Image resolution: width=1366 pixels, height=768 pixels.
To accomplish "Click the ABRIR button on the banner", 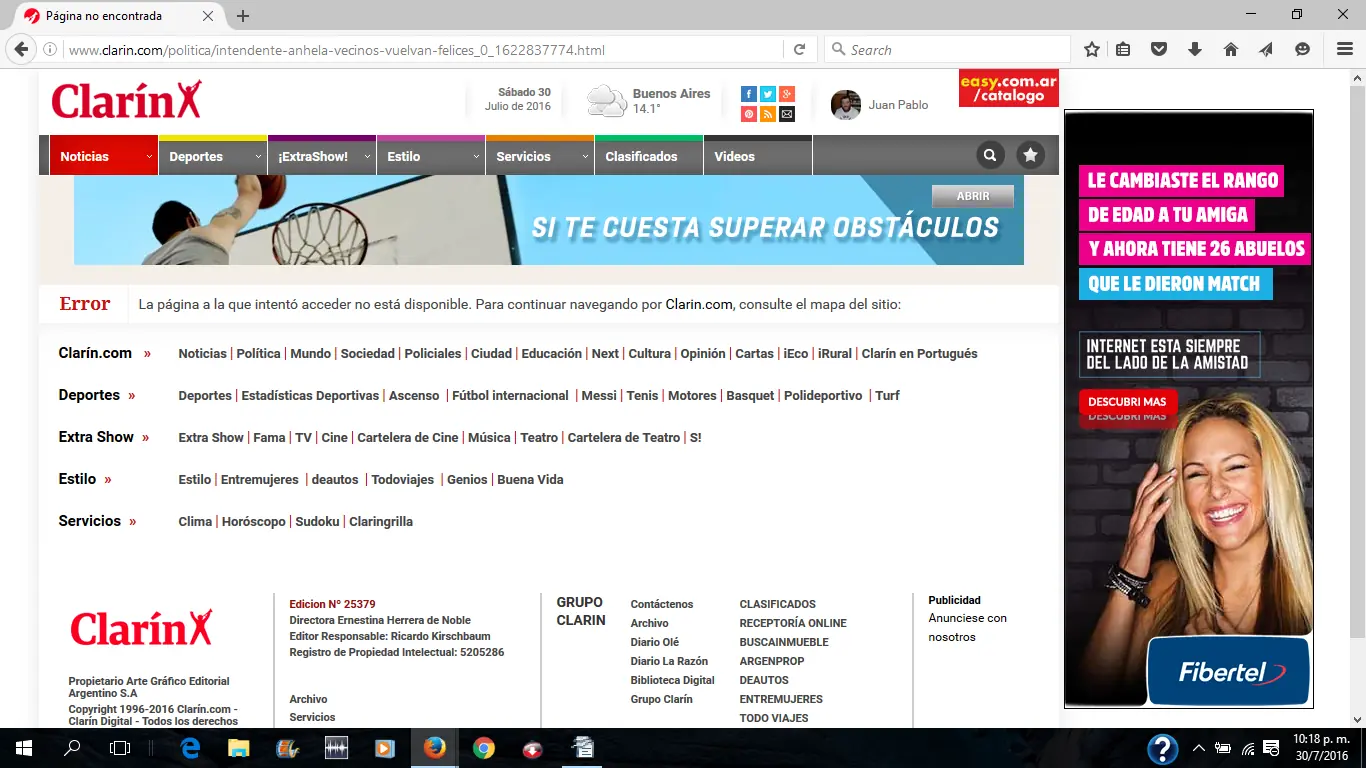I will [973, 196].
